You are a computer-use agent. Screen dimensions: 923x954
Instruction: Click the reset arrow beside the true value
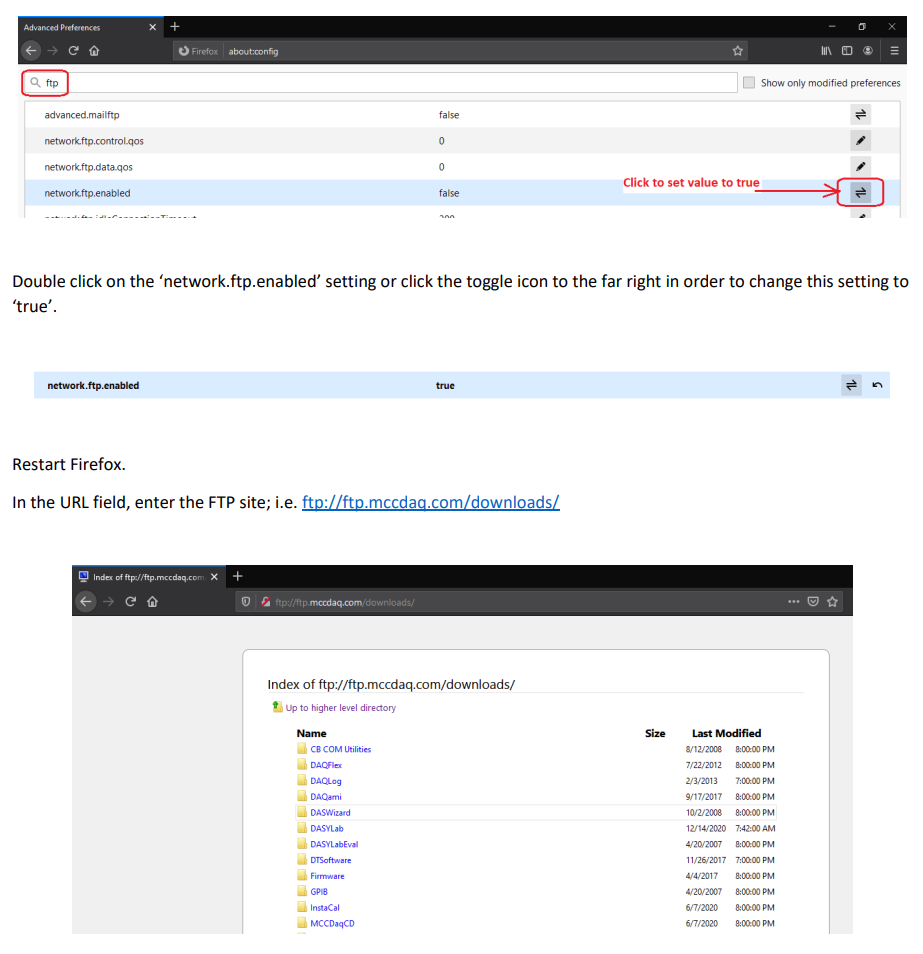tap(877, 385)
